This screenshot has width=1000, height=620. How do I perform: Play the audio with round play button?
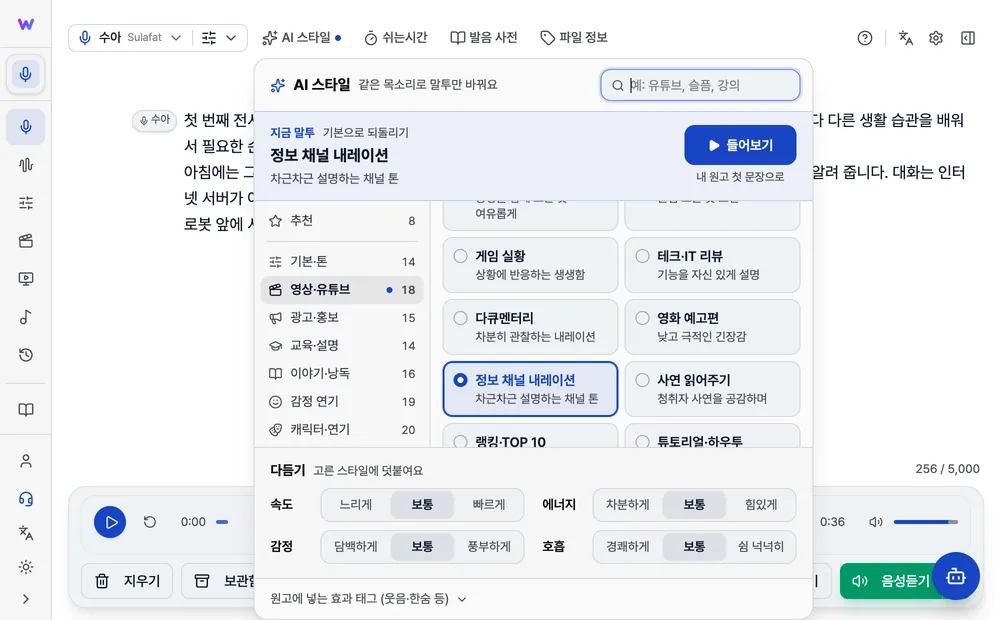110,522
